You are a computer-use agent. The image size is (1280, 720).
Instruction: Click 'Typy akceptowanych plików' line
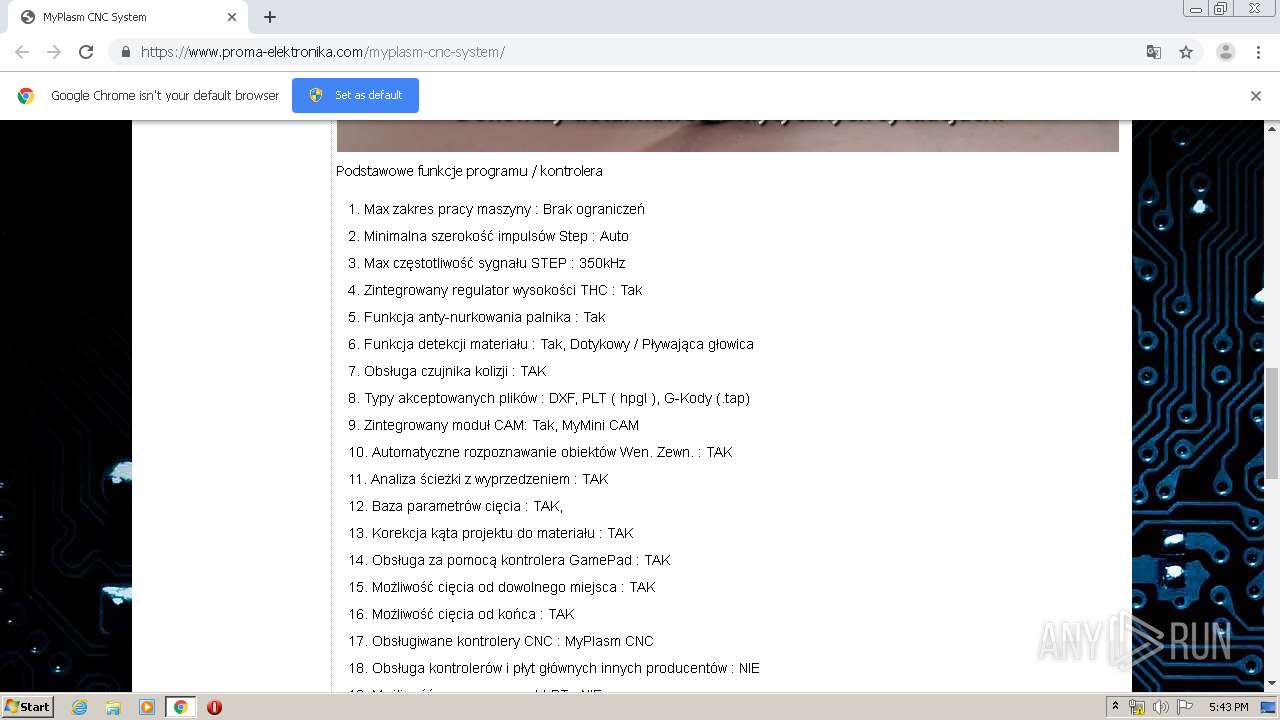557,398
